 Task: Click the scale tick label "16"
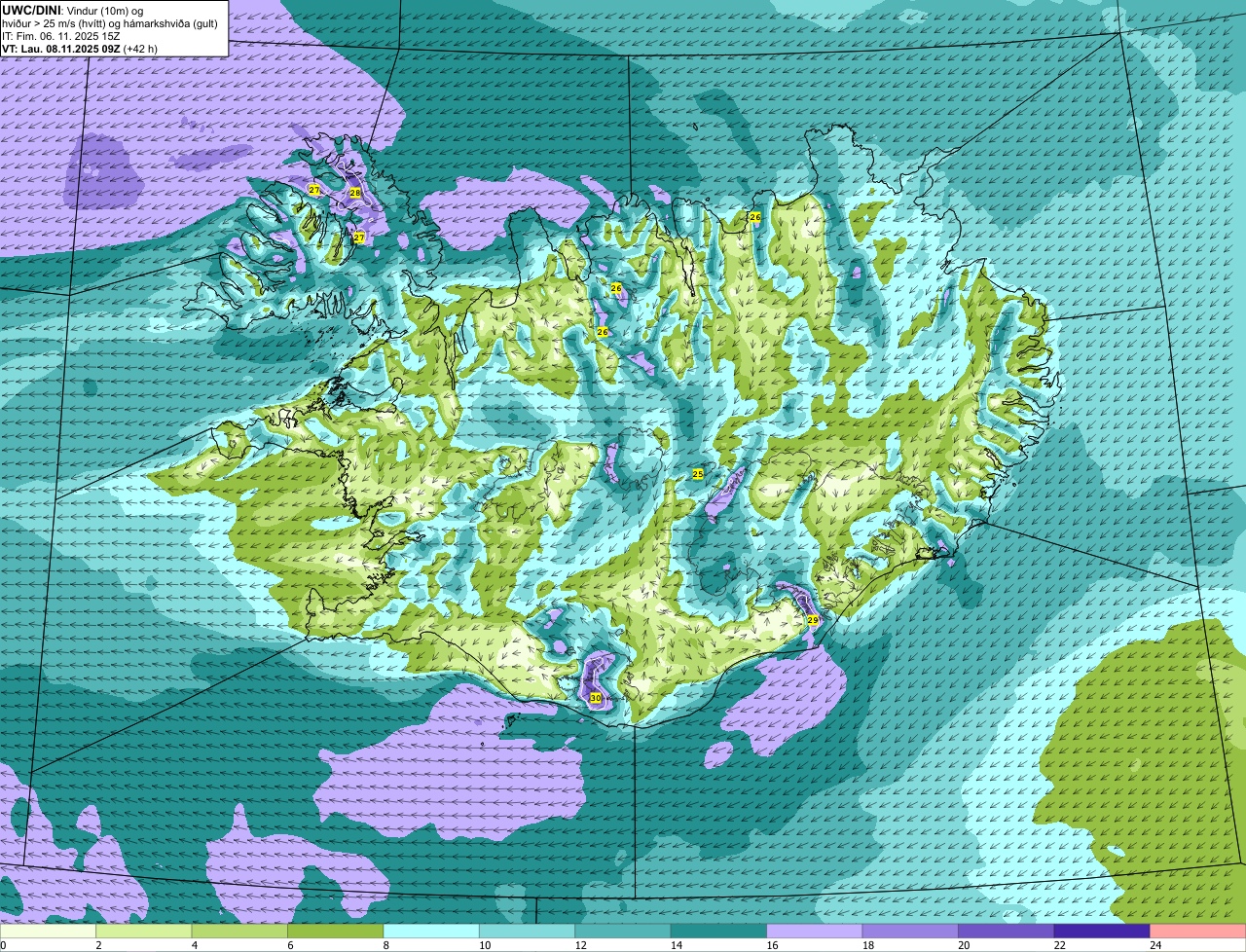[772, 944]
